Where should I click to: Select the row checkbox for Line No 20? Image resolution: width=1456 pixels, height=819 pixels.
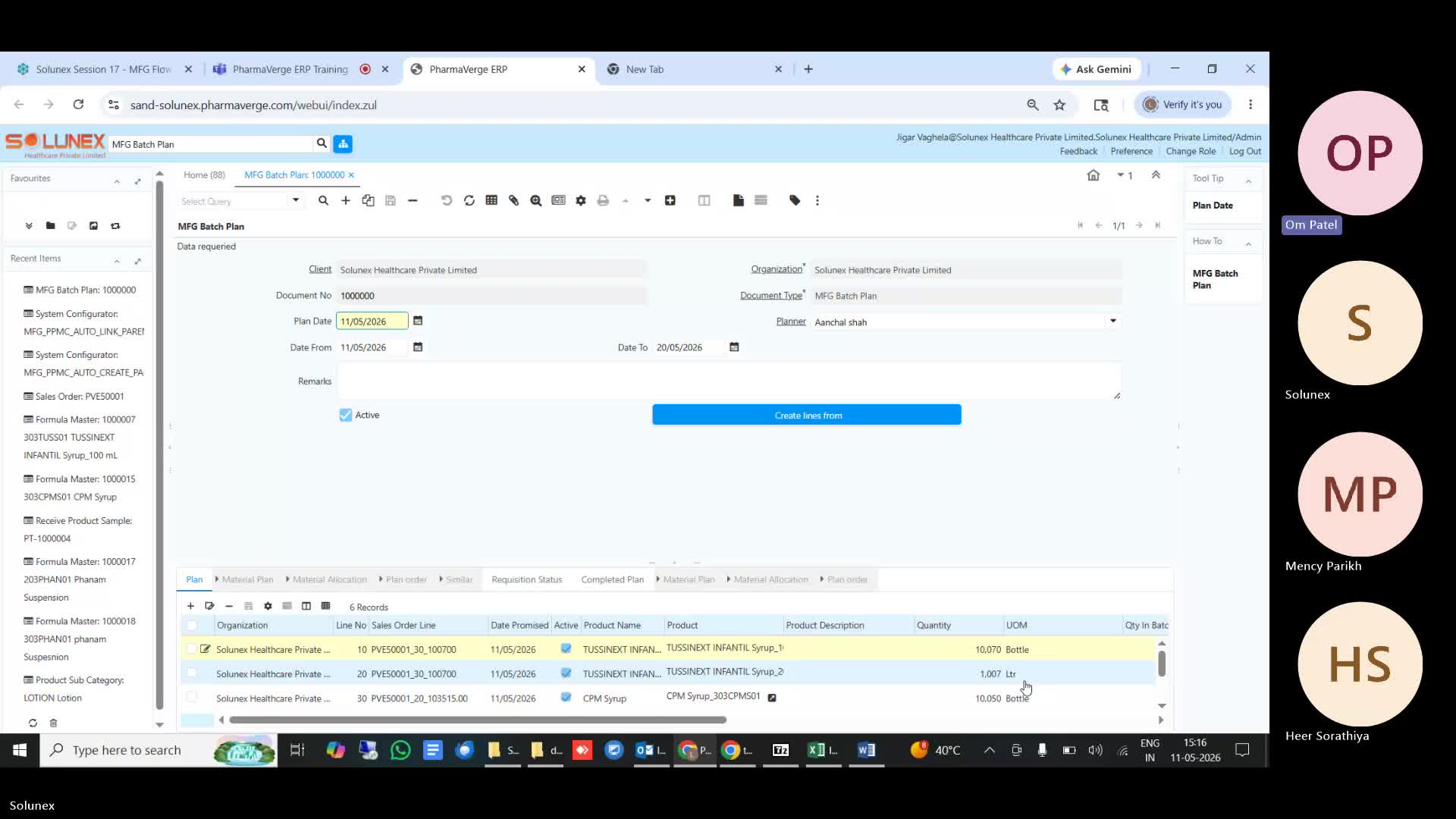tap(191, 673)
